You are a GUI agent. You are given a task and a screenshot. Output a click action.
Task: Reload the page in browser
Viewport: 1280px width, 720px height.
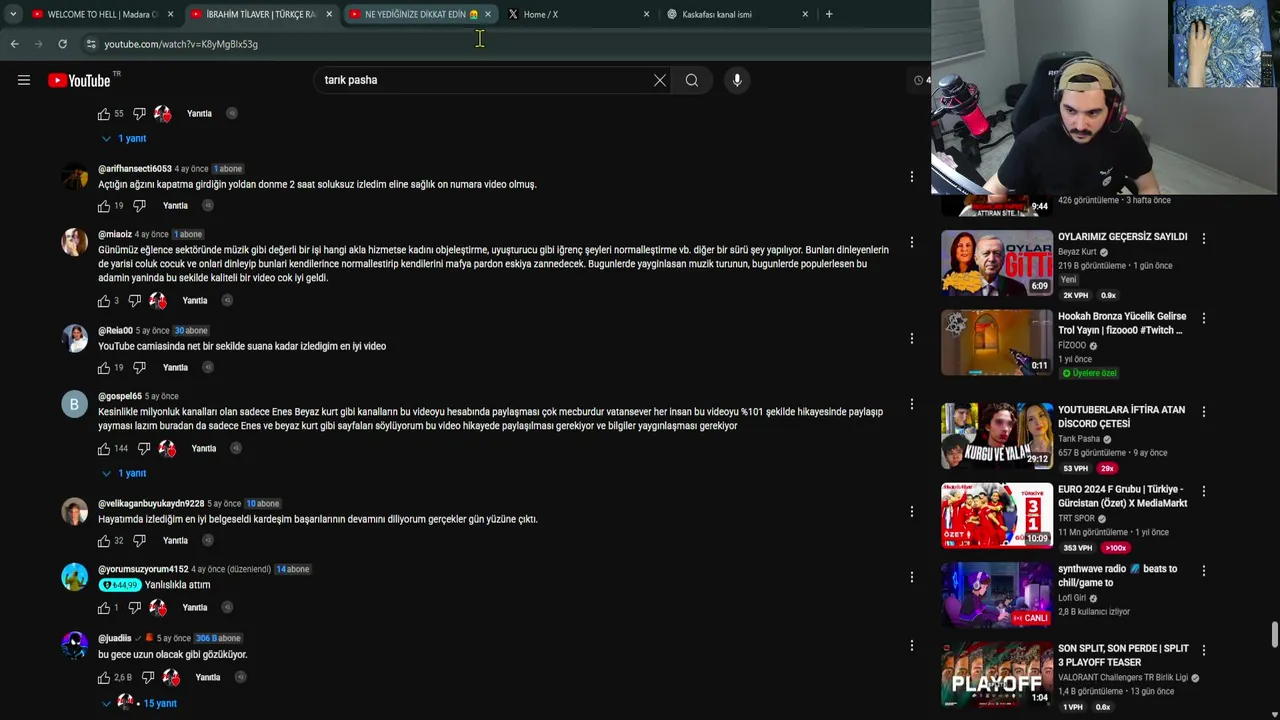[62, 44]
